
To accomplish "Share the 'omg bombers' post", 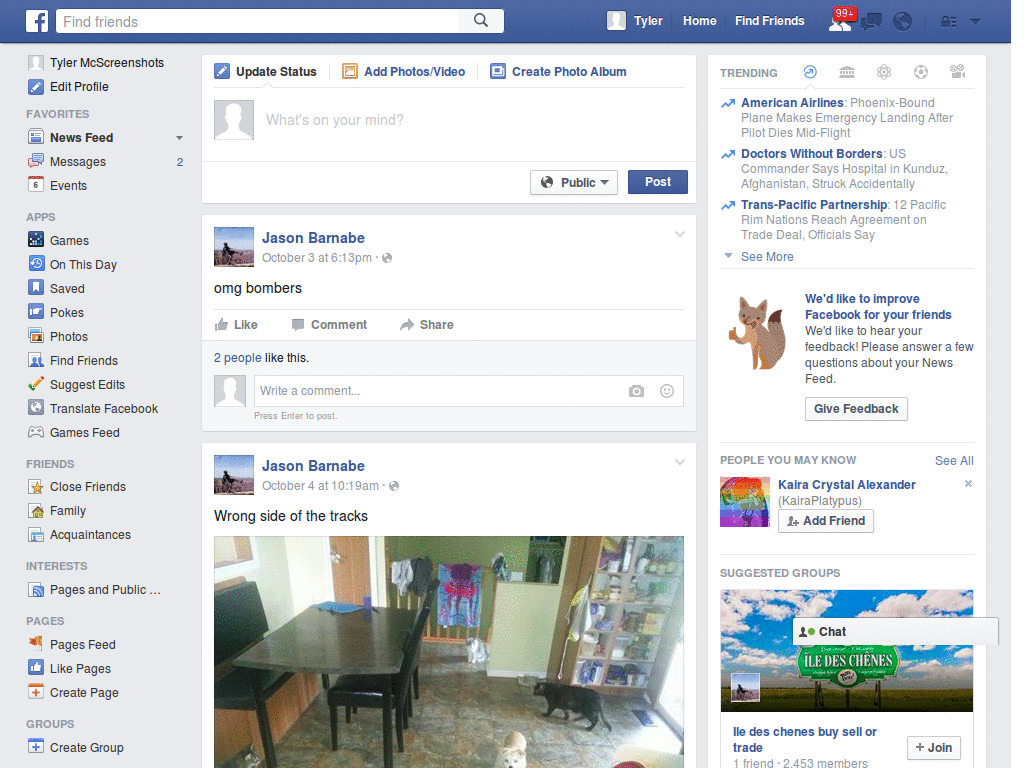I will pyautogui.click(x=426, y=325).
